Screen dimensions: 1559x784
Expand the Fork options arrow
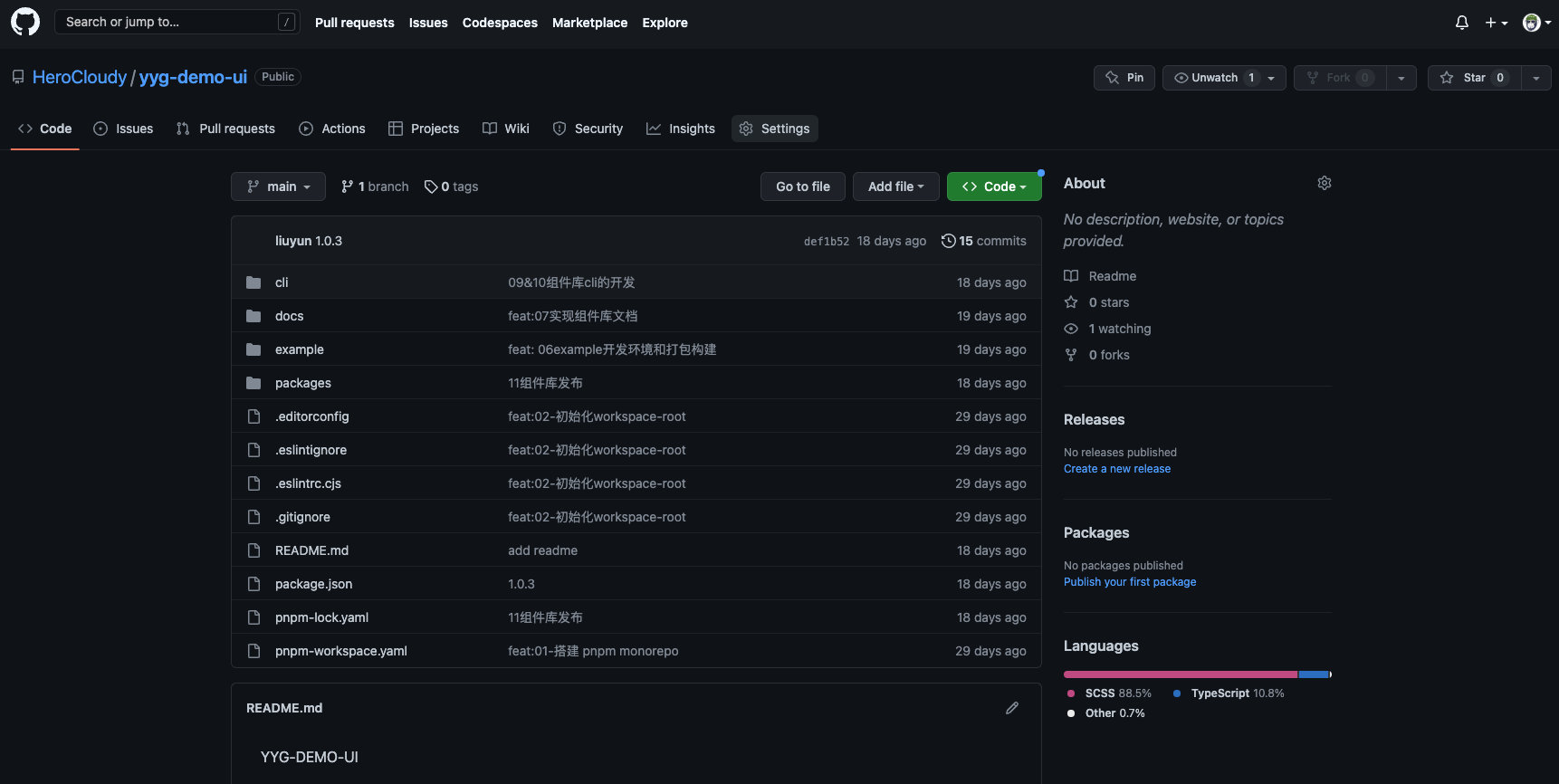pyautogui.click(x=1401, y=78)
